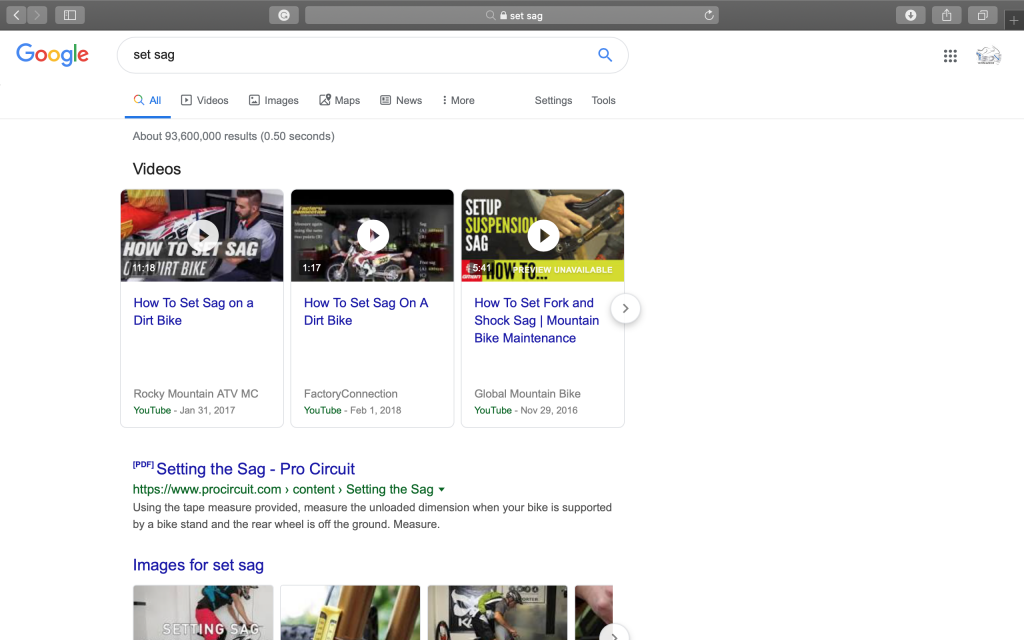Image resolution: width=1024 pixels, height=640 pixels.
Task: Open 'Images for set sag' link
Action: coord(198,565)
